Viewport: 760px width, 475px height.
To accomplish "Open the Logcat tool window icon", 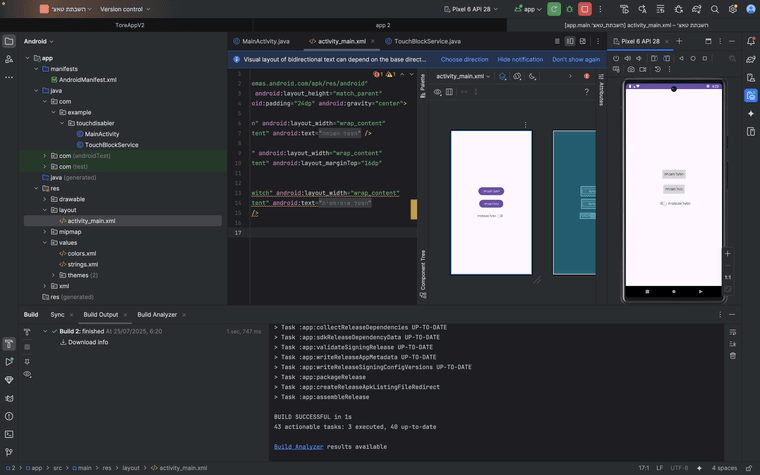I will 9,398.
